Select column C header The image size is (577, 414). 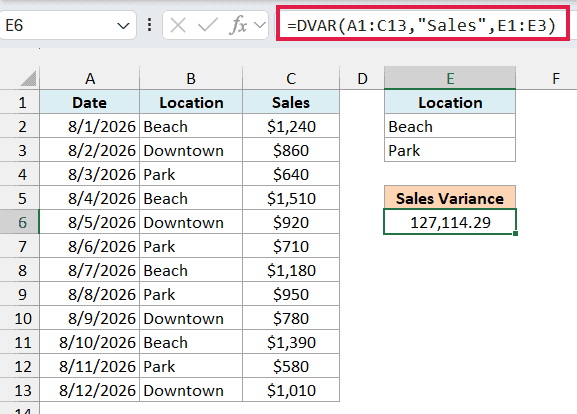click(291, 78)
